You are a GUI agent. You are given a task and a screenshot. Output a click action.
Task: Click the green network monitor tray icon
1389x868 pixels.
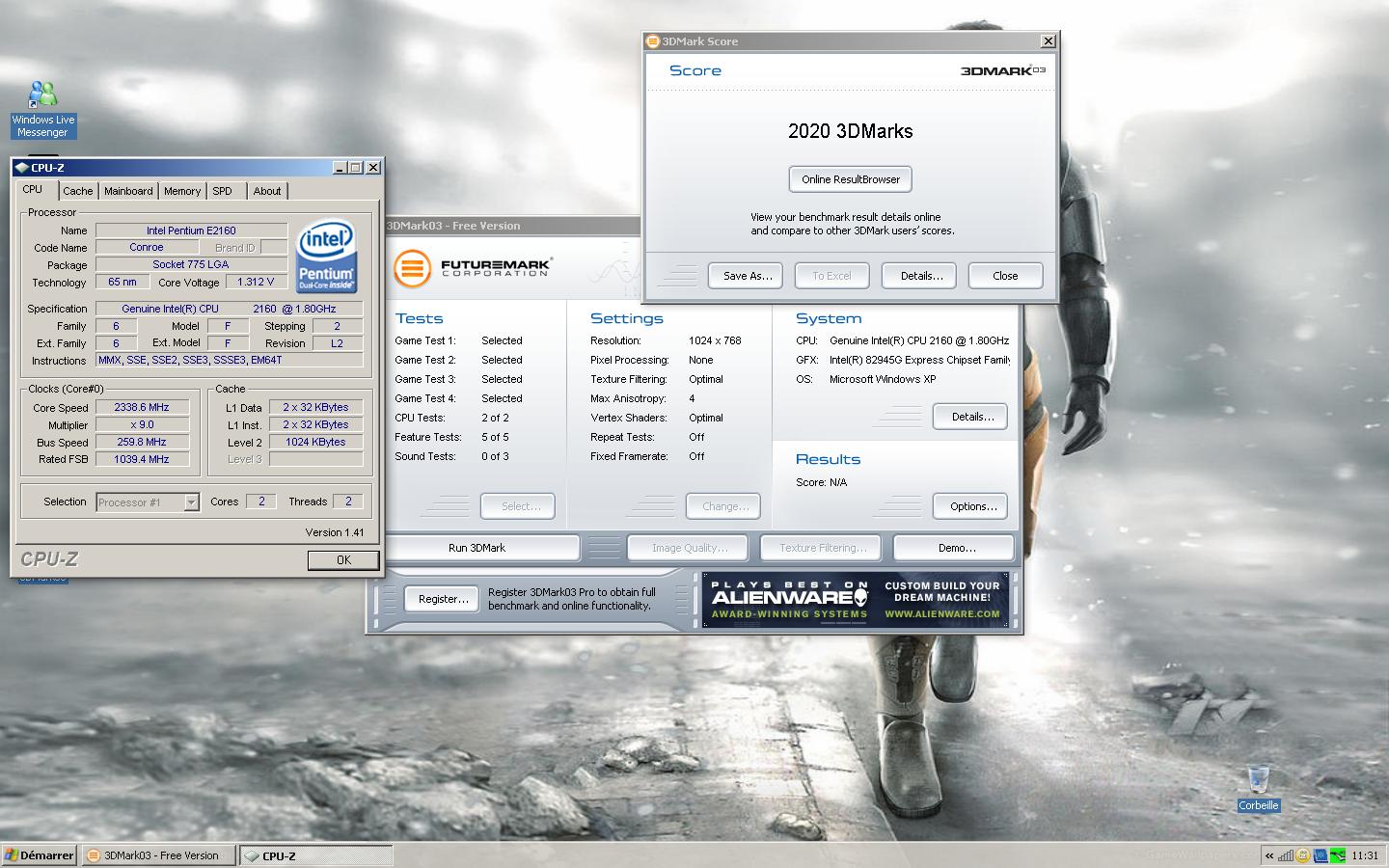point(1337,855)
